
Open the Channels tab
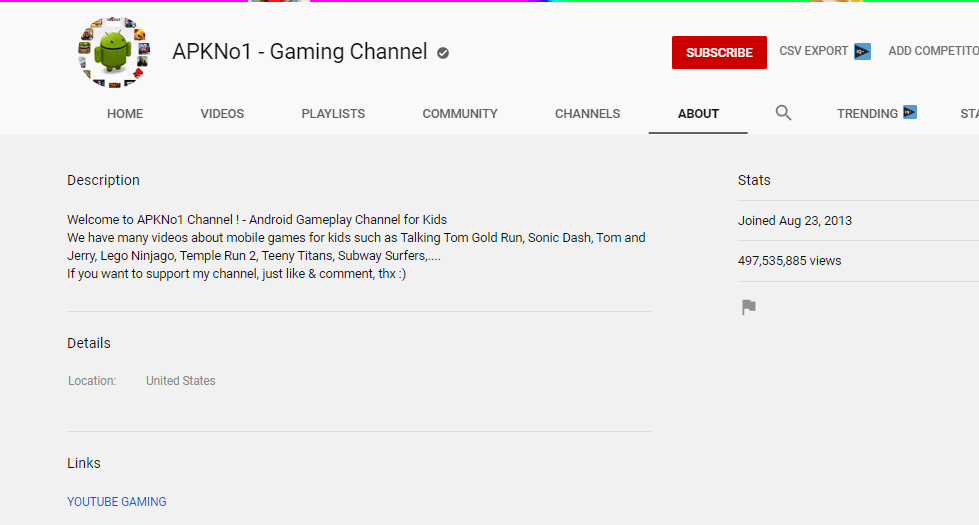(x=588, y=114)
